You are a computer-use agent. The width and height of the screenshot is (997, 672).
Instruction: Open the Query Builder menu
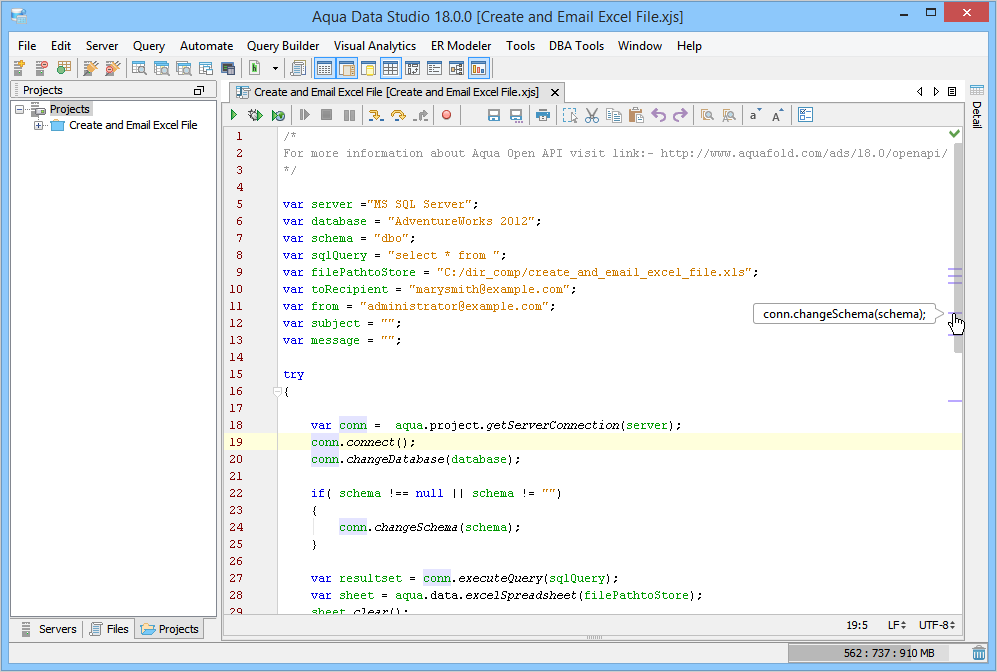pos(283,46)
